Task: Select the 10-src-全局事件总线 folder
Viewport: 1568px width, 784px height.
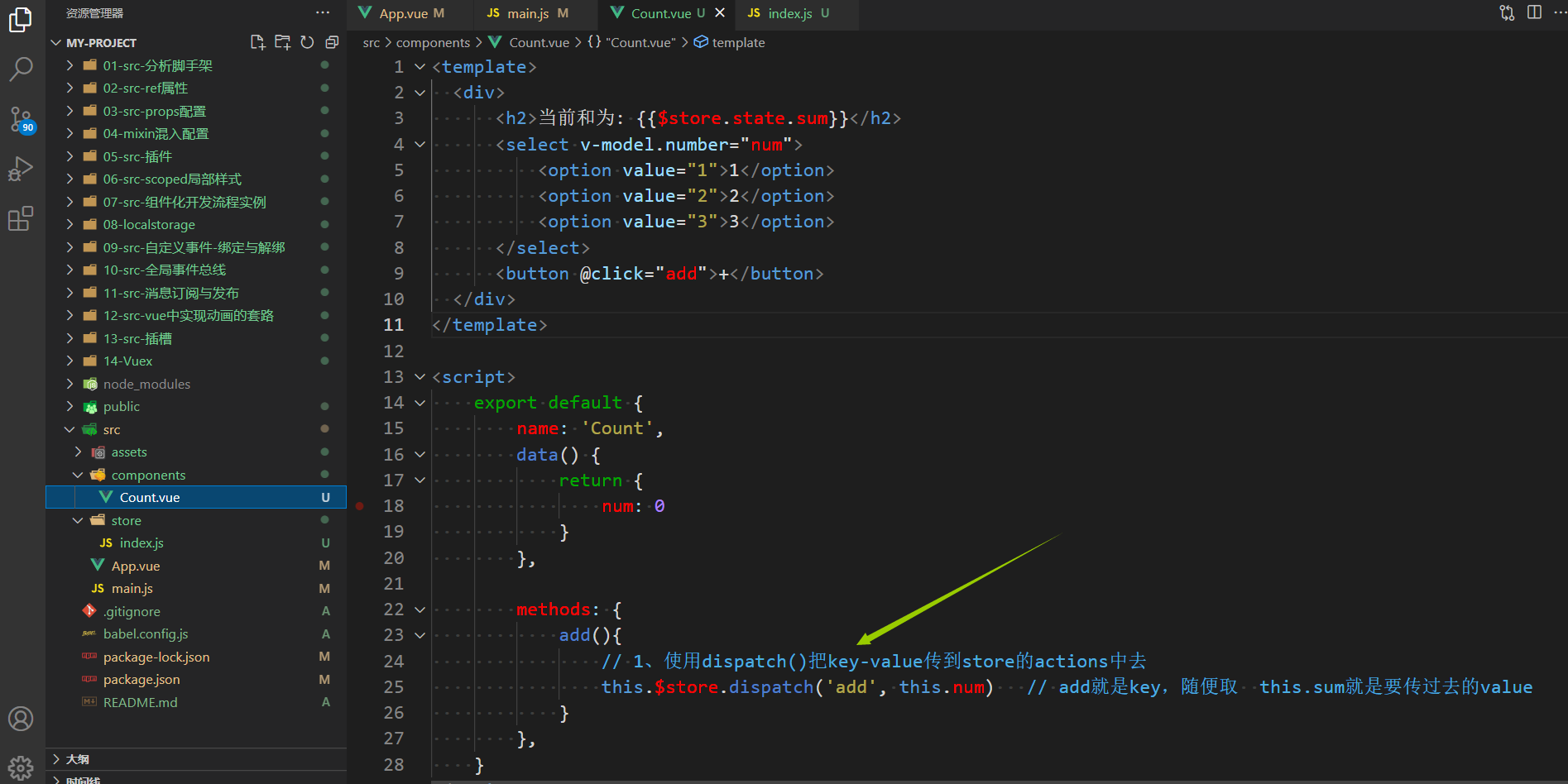Action: tap(196, 270)
